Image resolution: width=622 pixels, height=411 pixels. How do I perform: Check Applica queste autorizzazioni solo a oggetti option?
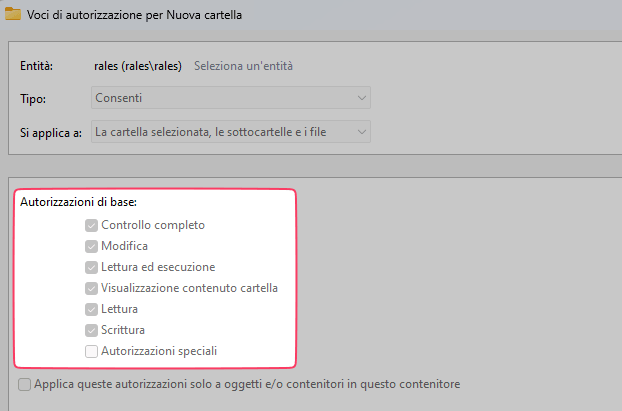pos(25,384)
